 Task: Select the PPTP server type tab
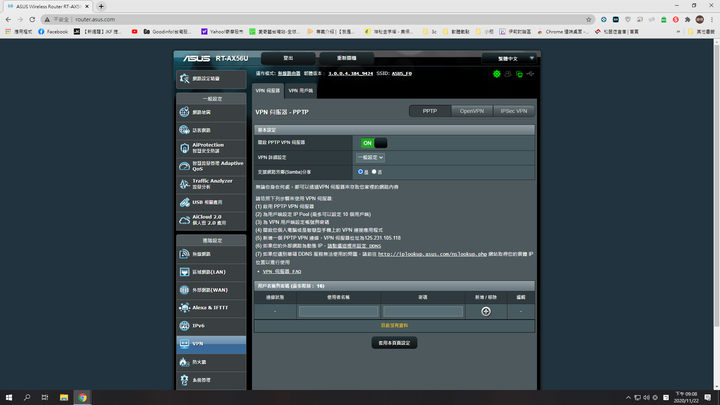point(430,111)
